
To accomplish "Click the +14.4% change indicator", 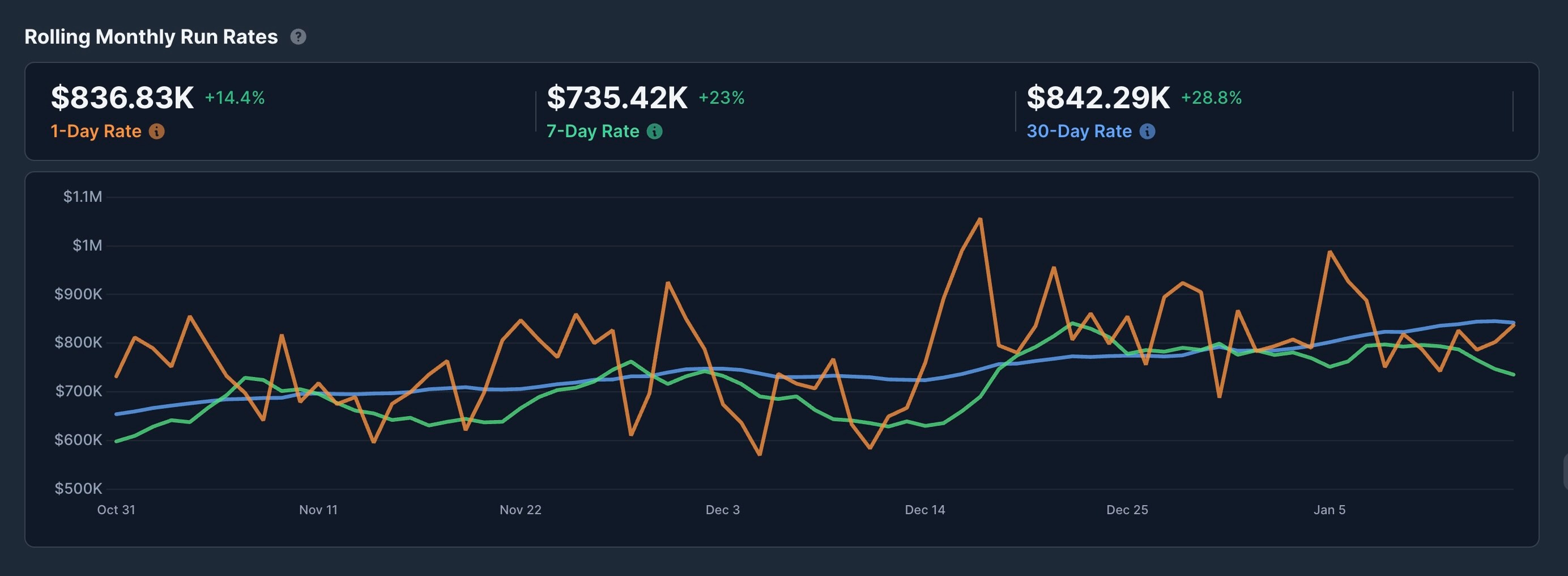I will [235, 98].
